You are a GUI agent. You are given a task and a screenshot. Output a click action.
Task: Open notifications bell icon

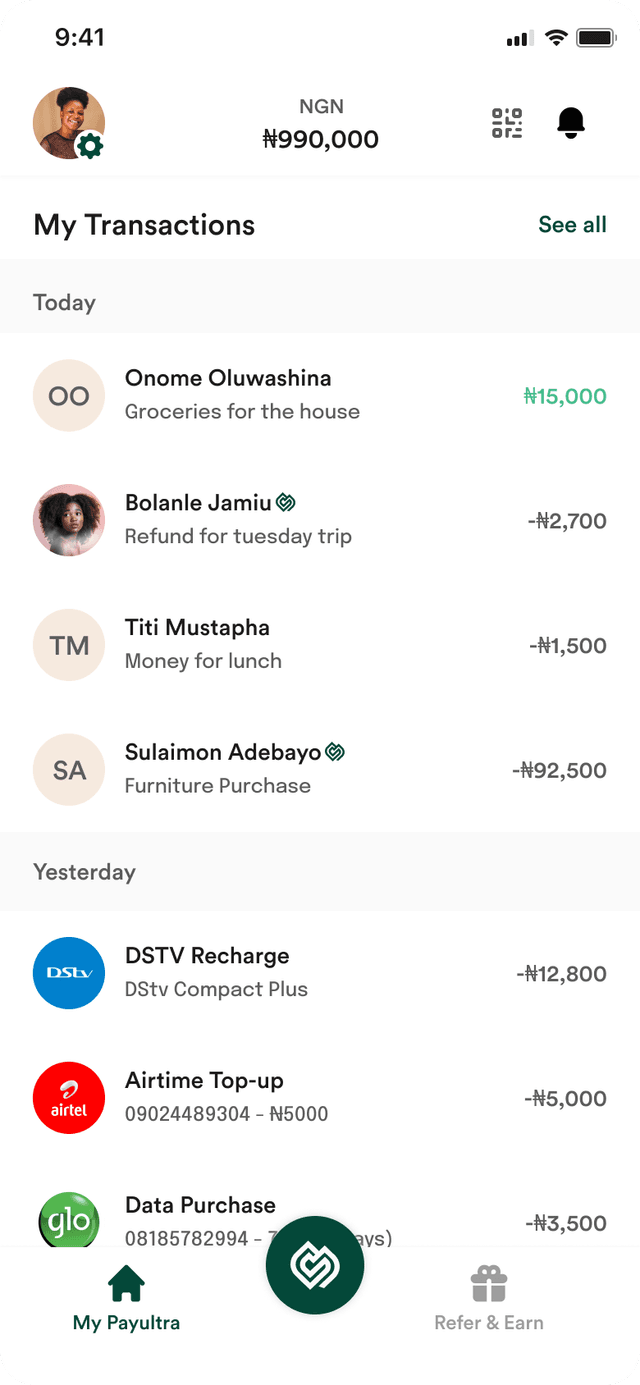coord(571,123)
